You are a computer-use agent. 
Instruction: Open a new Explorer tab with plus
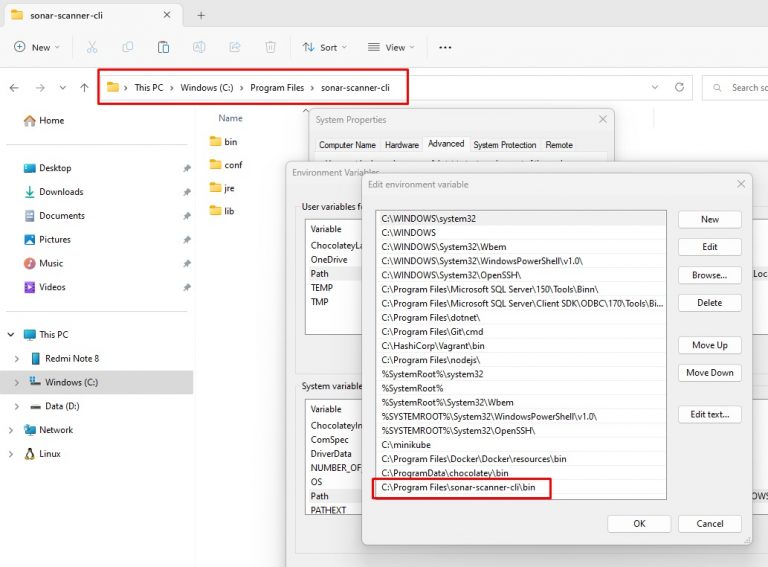pos(201,15)
